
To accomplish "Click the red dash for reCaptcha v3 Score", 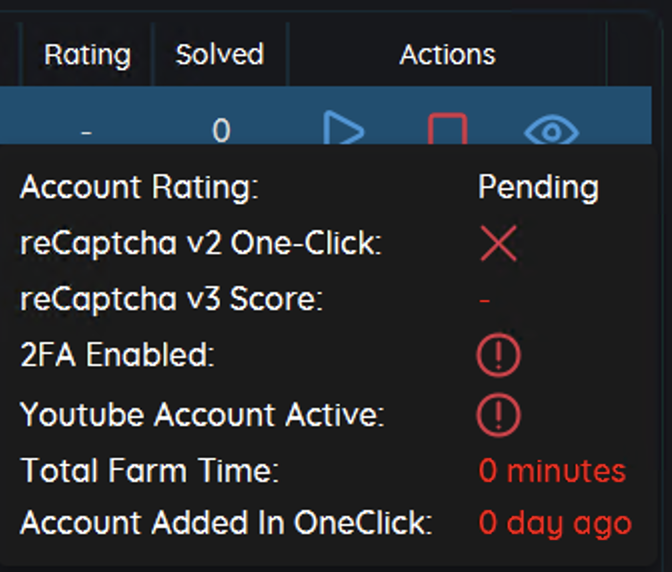I will point(484,301).
